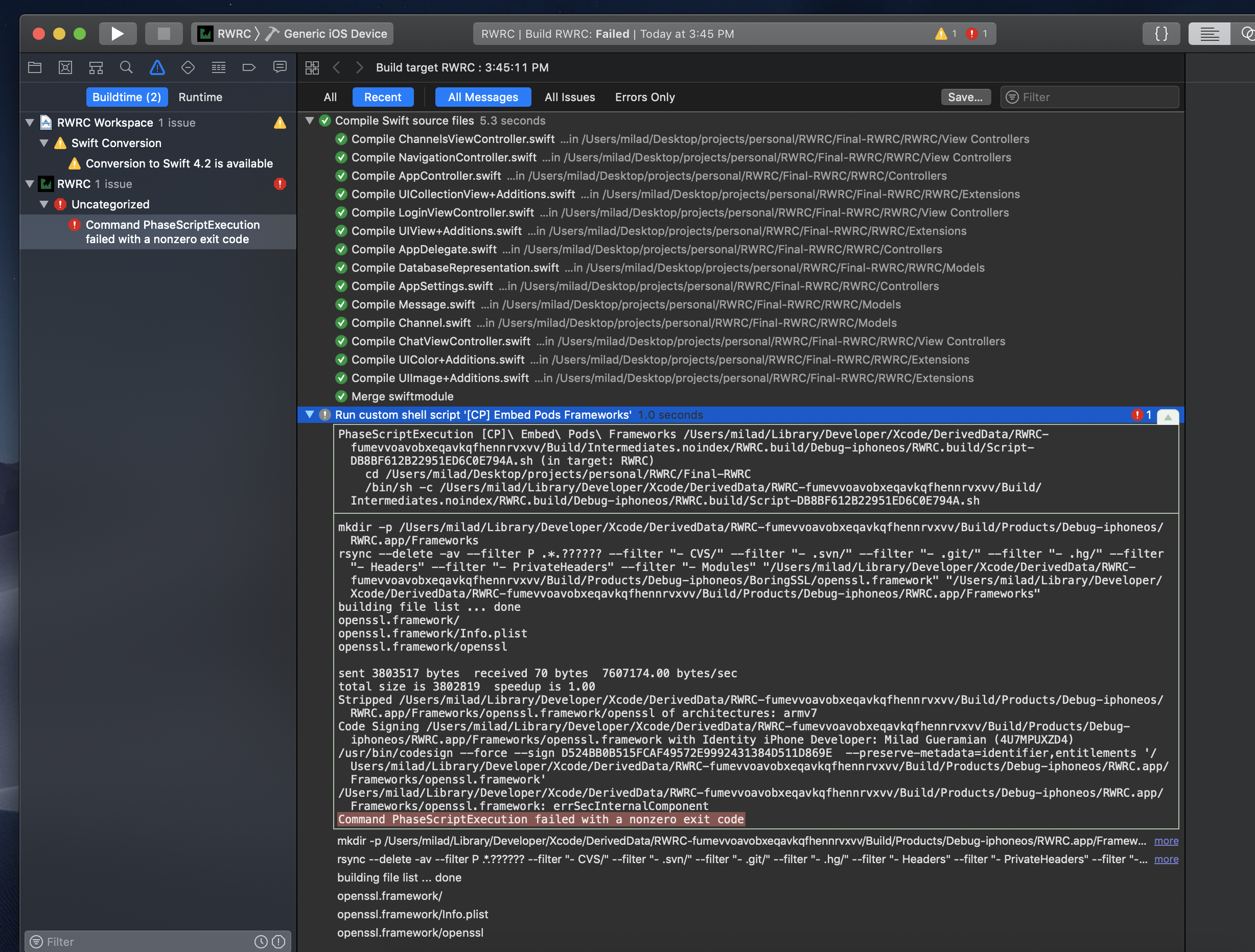
Task: Click the error count in activity bar
Action: (x=977, y=34)
